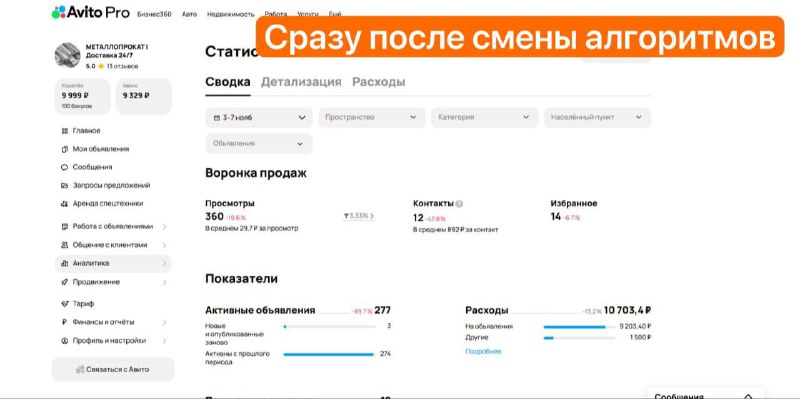Image resolution: width=800 pixels, height=399 pixels.
Task: Click the Подробнее link under Расходы
Action: tap(483, 352)
